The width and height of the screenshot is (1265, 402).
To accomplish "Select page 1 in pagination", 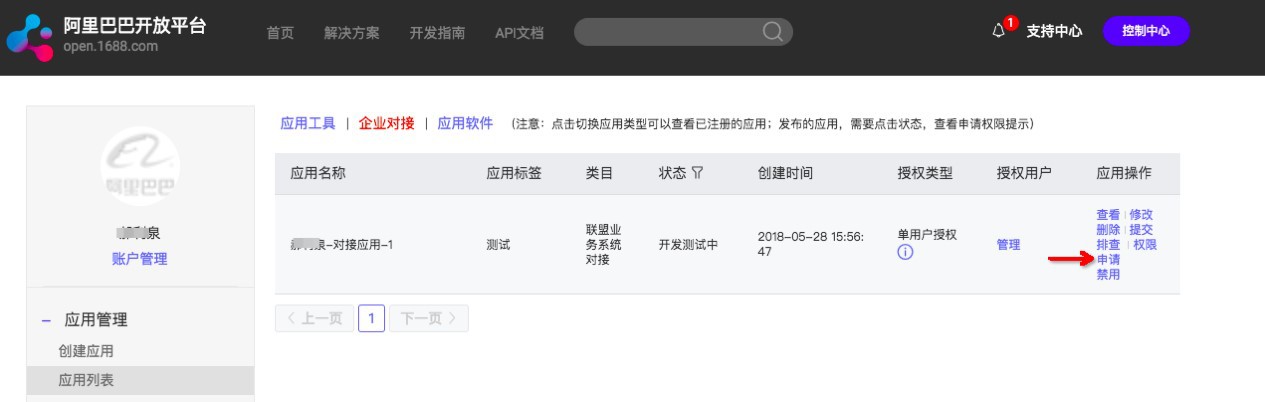I will 371,319.
